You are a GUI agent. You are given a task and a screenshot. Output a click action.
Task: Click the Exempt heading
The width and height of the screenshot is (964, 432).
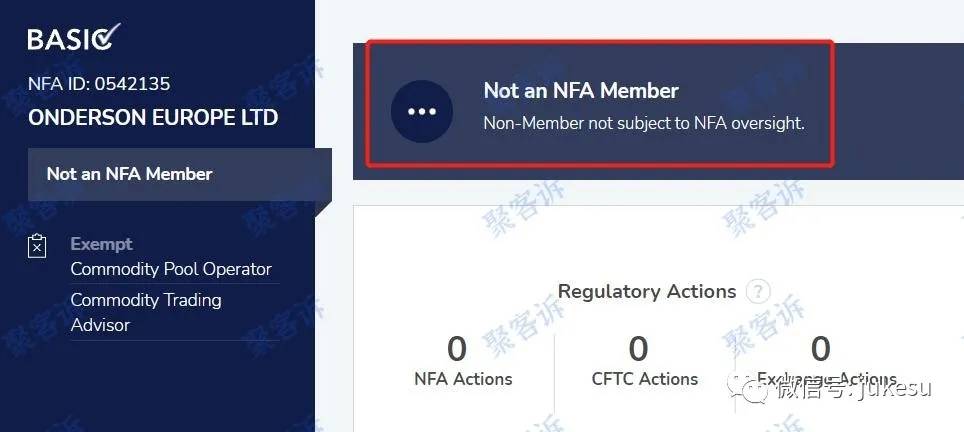(101, 244)
